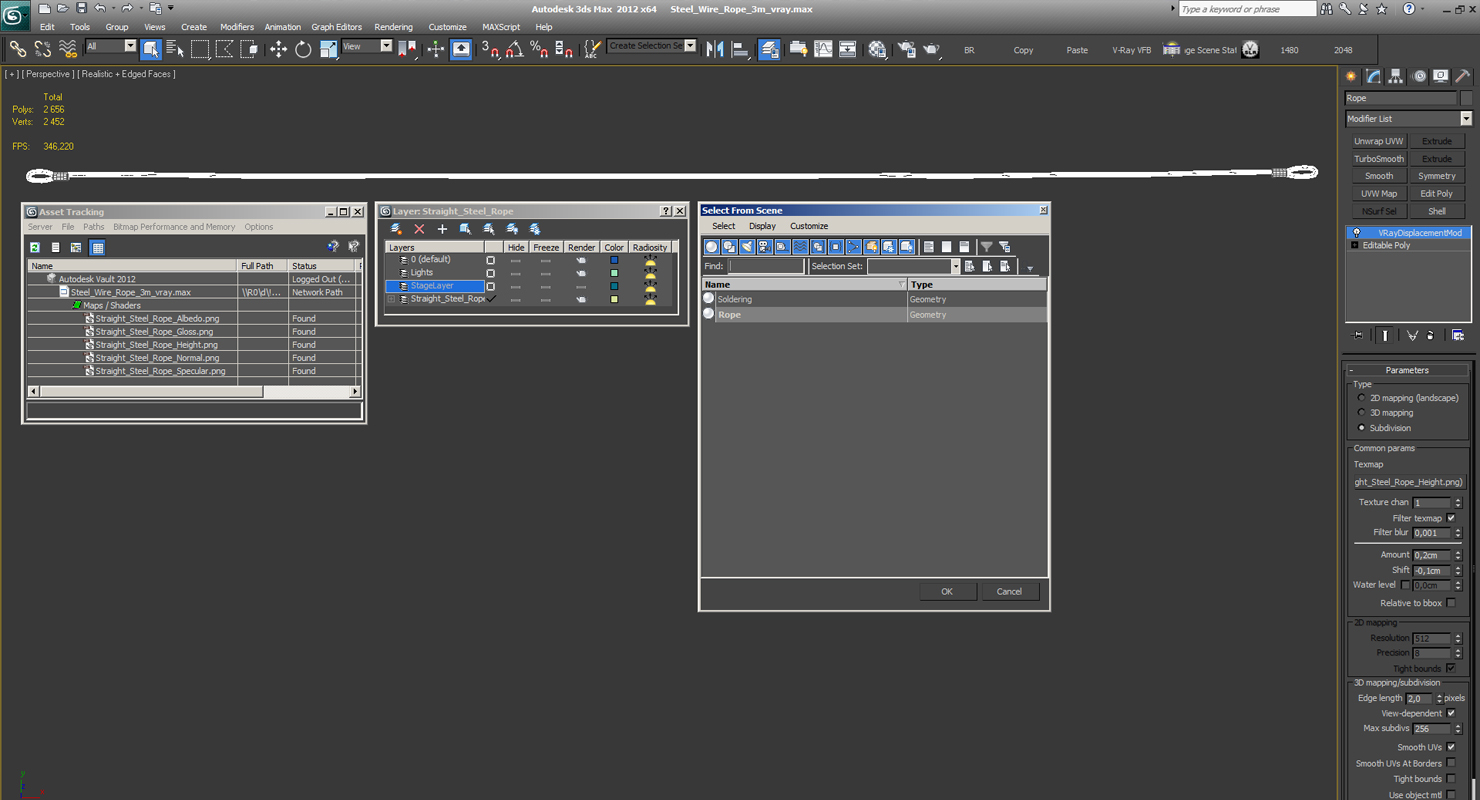Open the Manage Layers toolbar button
1480x800 pixels.
(x=769, y=49)
